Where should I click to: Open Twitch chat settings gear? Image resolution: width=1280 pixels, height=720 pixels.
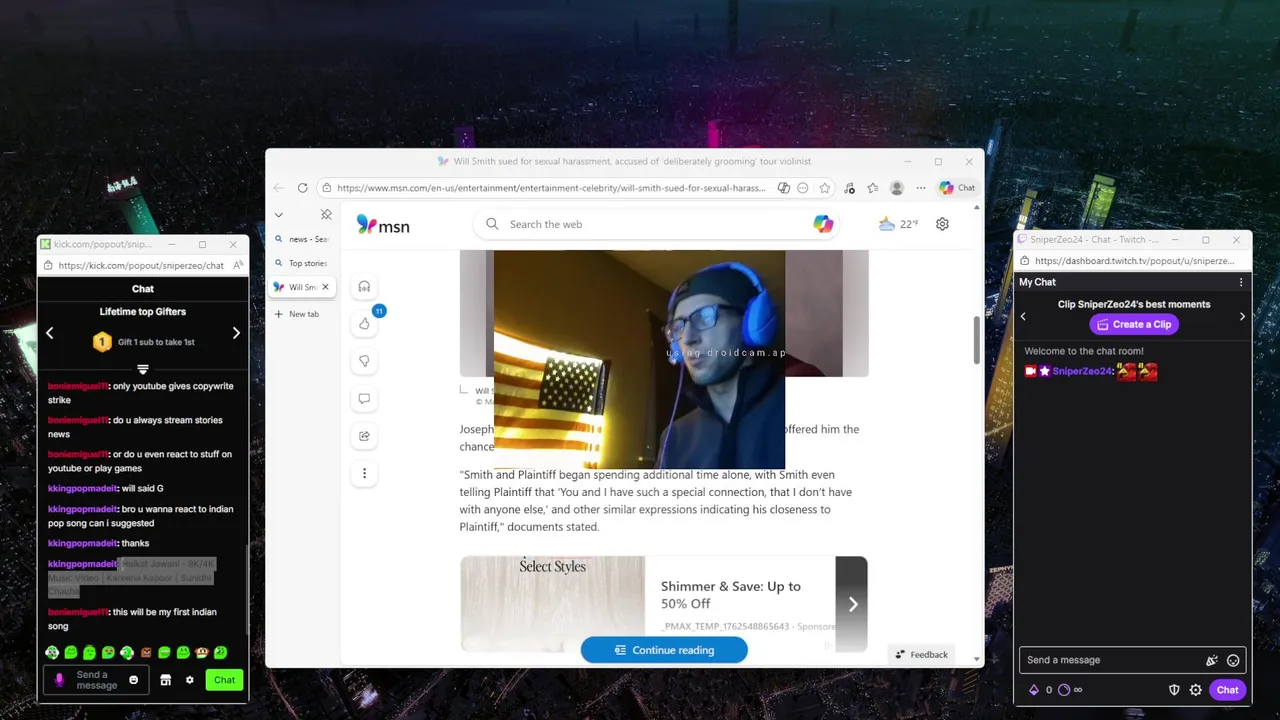1195,690
